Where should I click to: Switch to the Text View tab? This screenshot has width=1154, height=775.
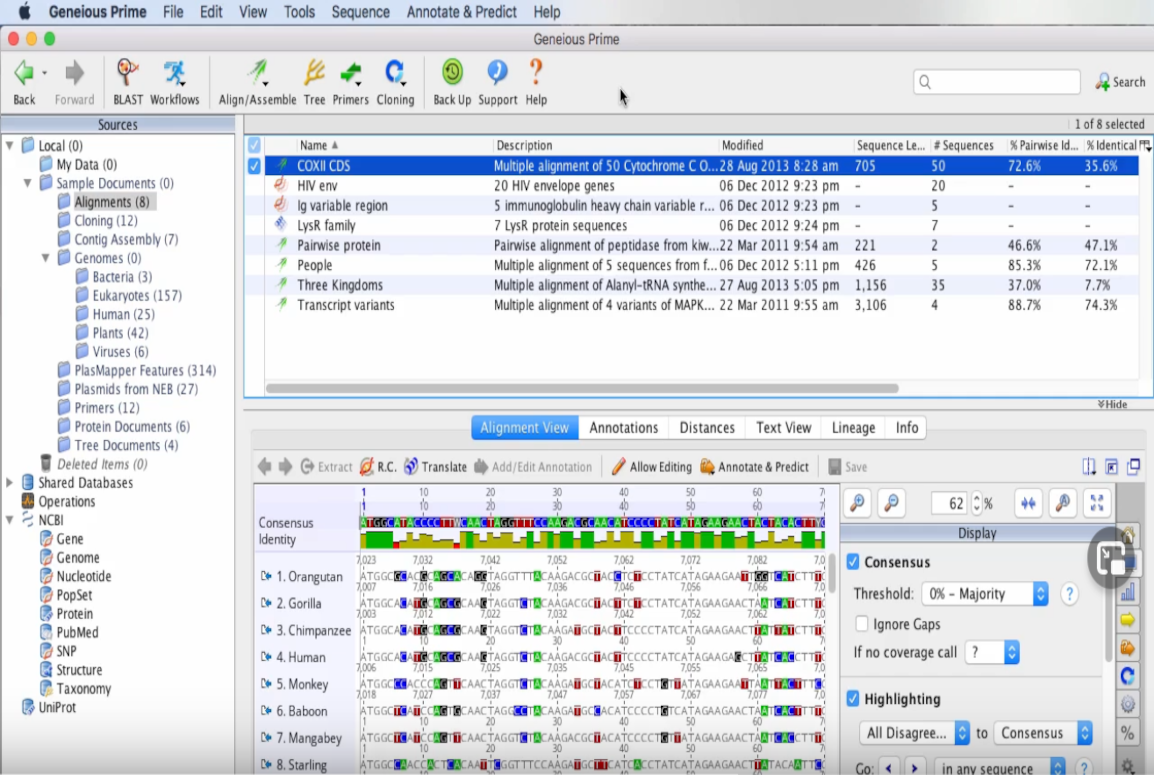point(783,428)
